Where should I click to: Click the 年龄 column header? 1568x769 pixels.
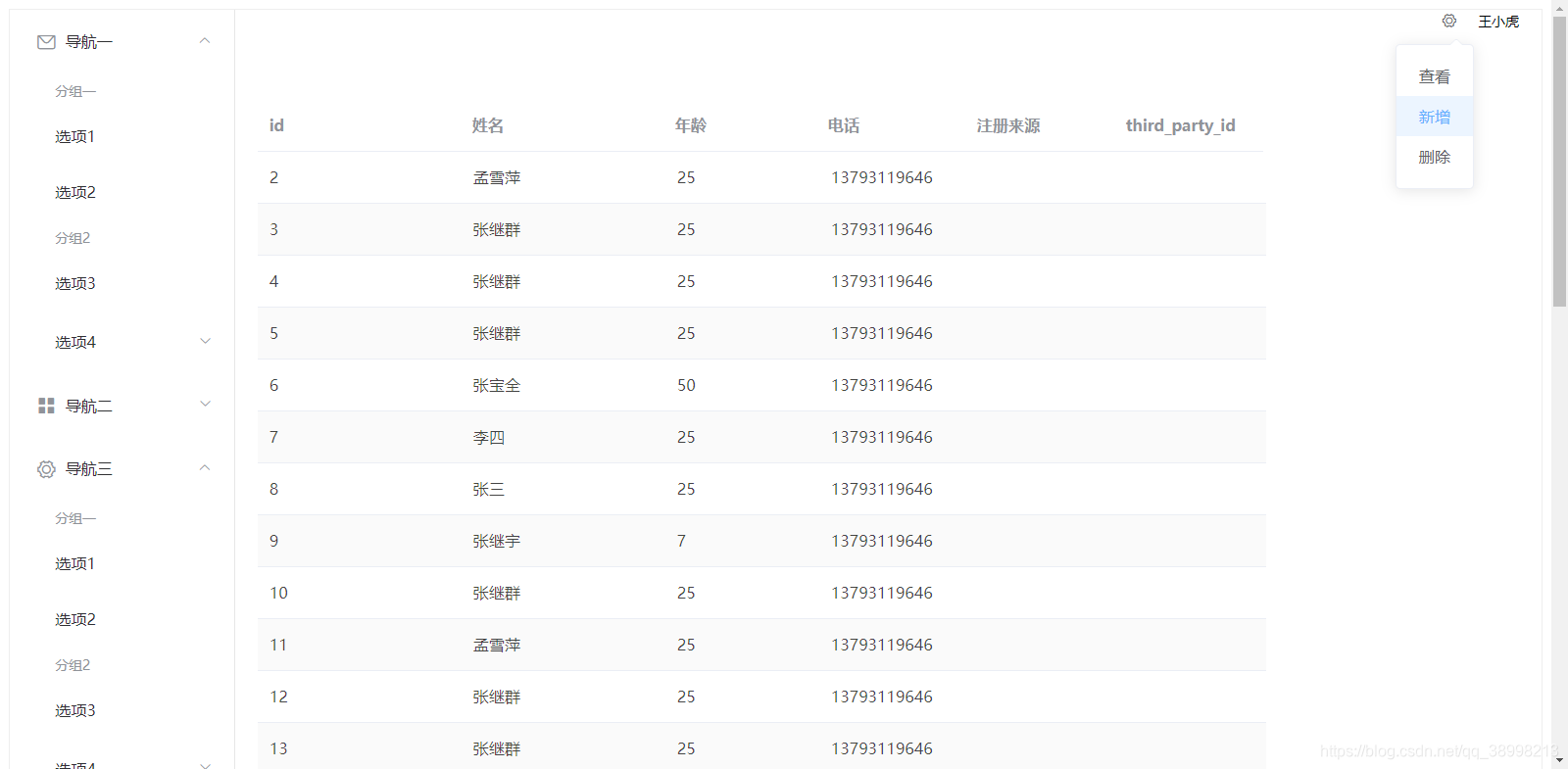[691, 125]
